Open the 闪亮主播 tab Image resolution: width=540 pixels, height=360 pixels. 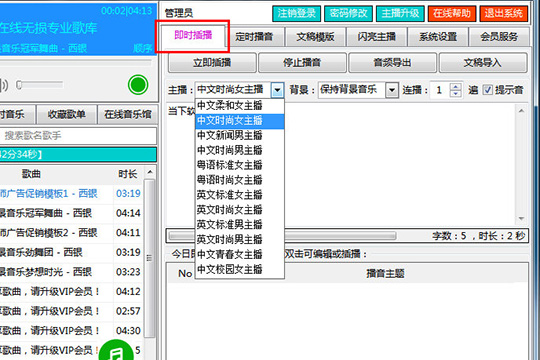[376, 37]
